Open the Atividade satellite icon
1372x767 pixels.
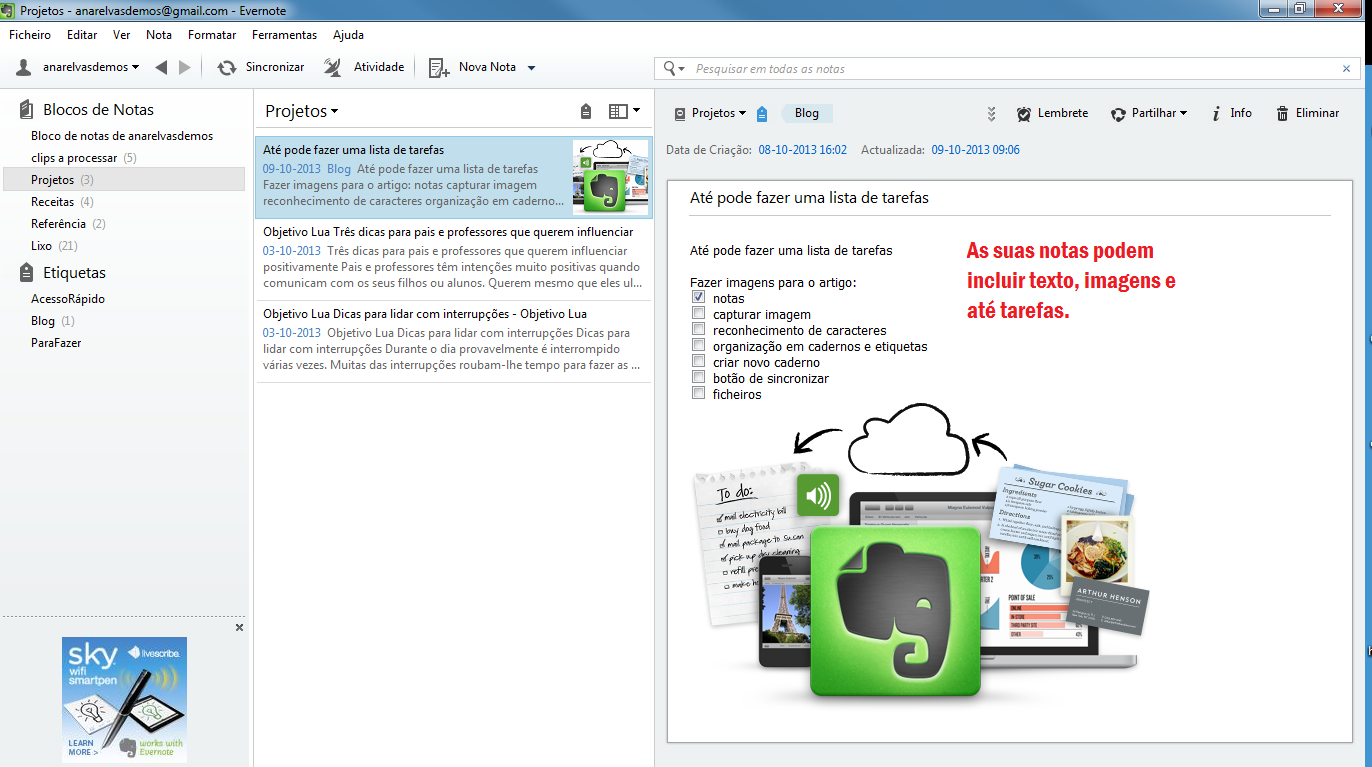pyautogui.click(x=333, y=67)
